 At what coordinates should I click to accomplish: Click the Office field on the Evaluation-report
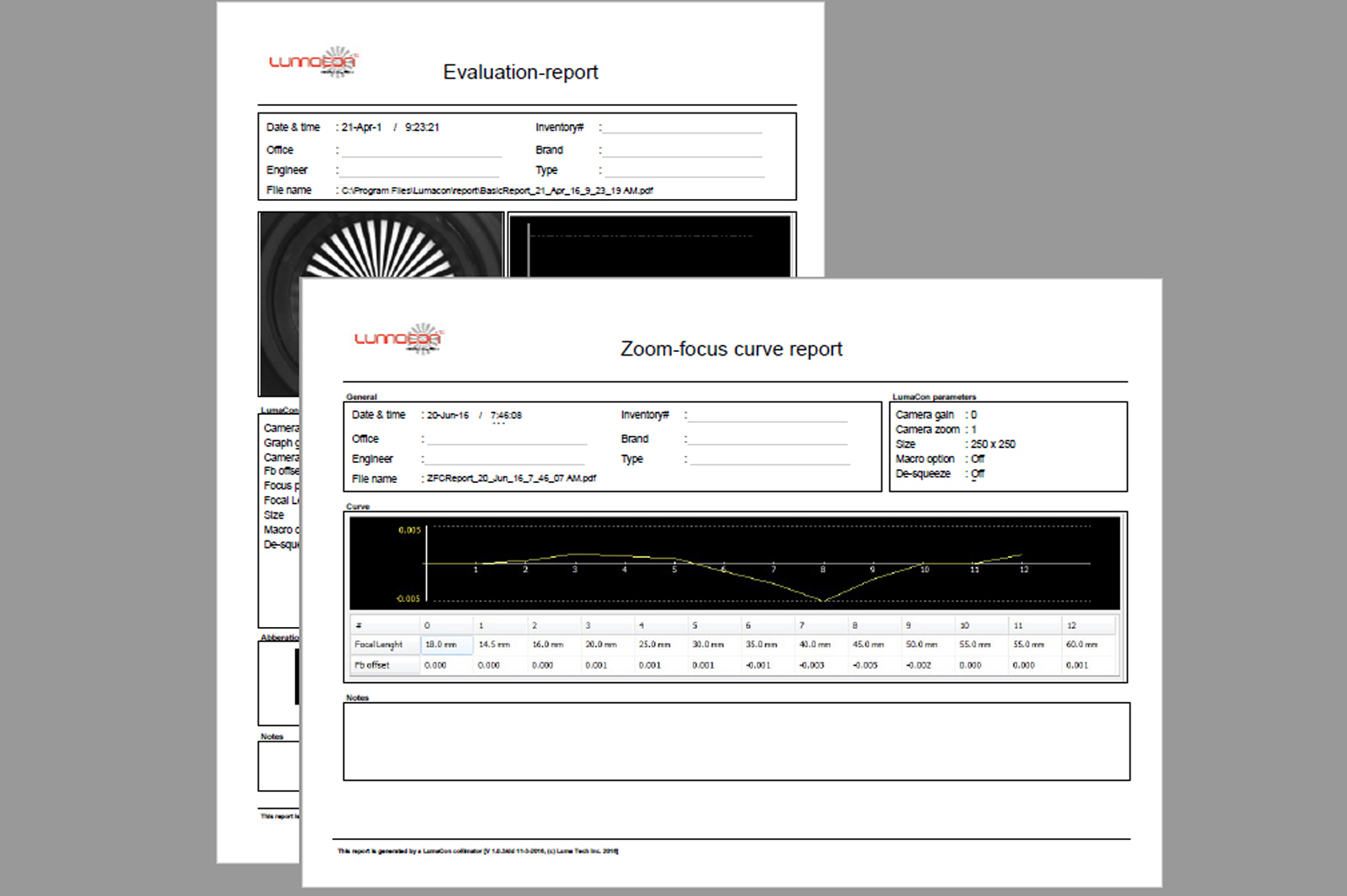(x=421, y=150)
